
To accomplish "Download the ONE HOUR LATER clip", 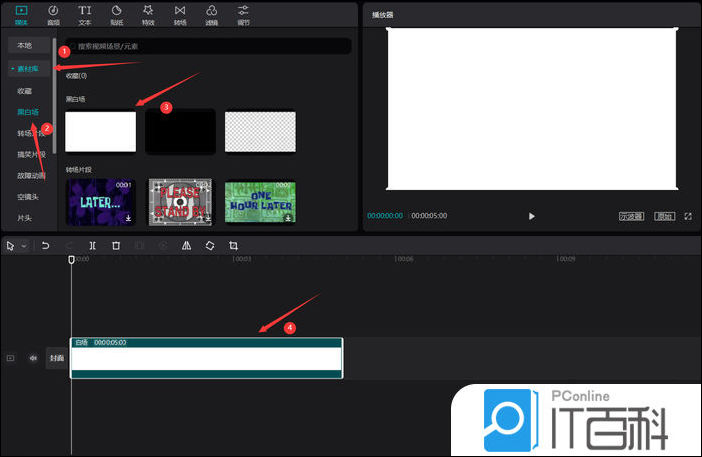I will (288, 218).
